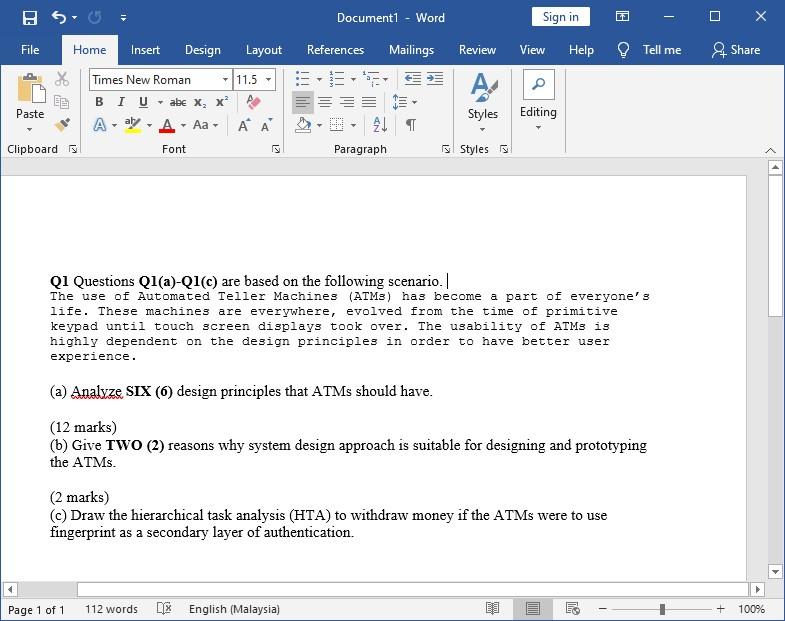Image resolution: width=785 pixels, height=621 pixels.
Task: Apply a bulleted list
Action: 302,79
